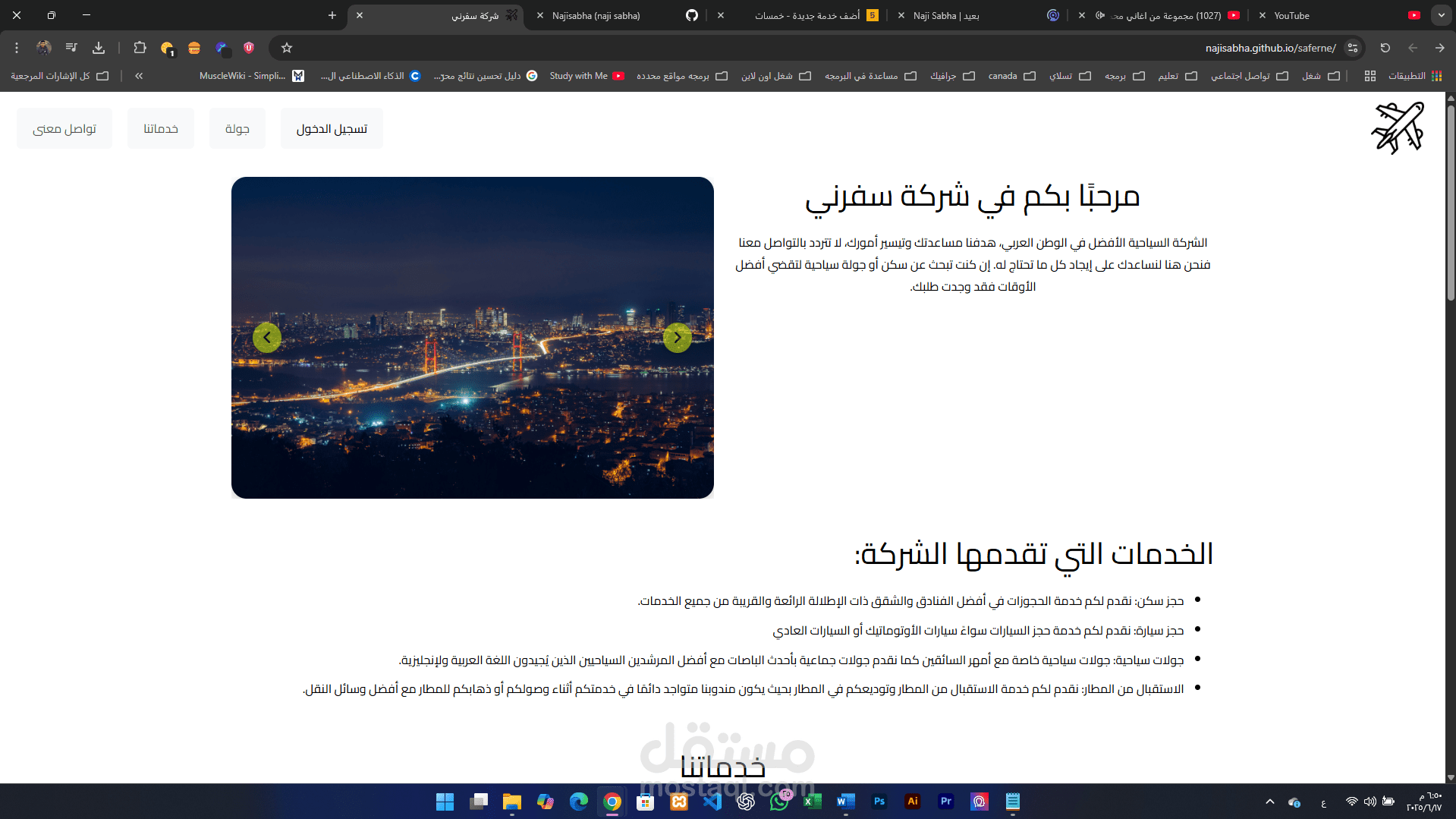Open WhatsApp from the taskbar

(x=780, y=802)
